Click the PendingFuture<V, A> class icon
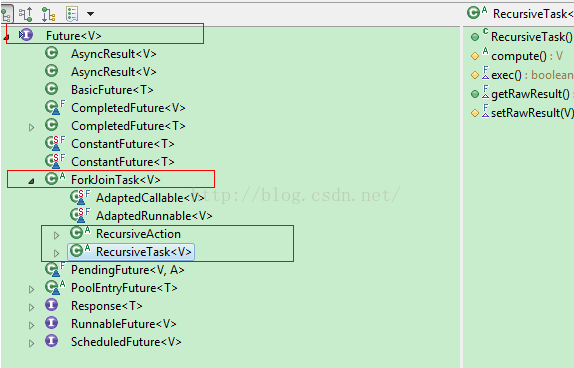 pos(55,269)
